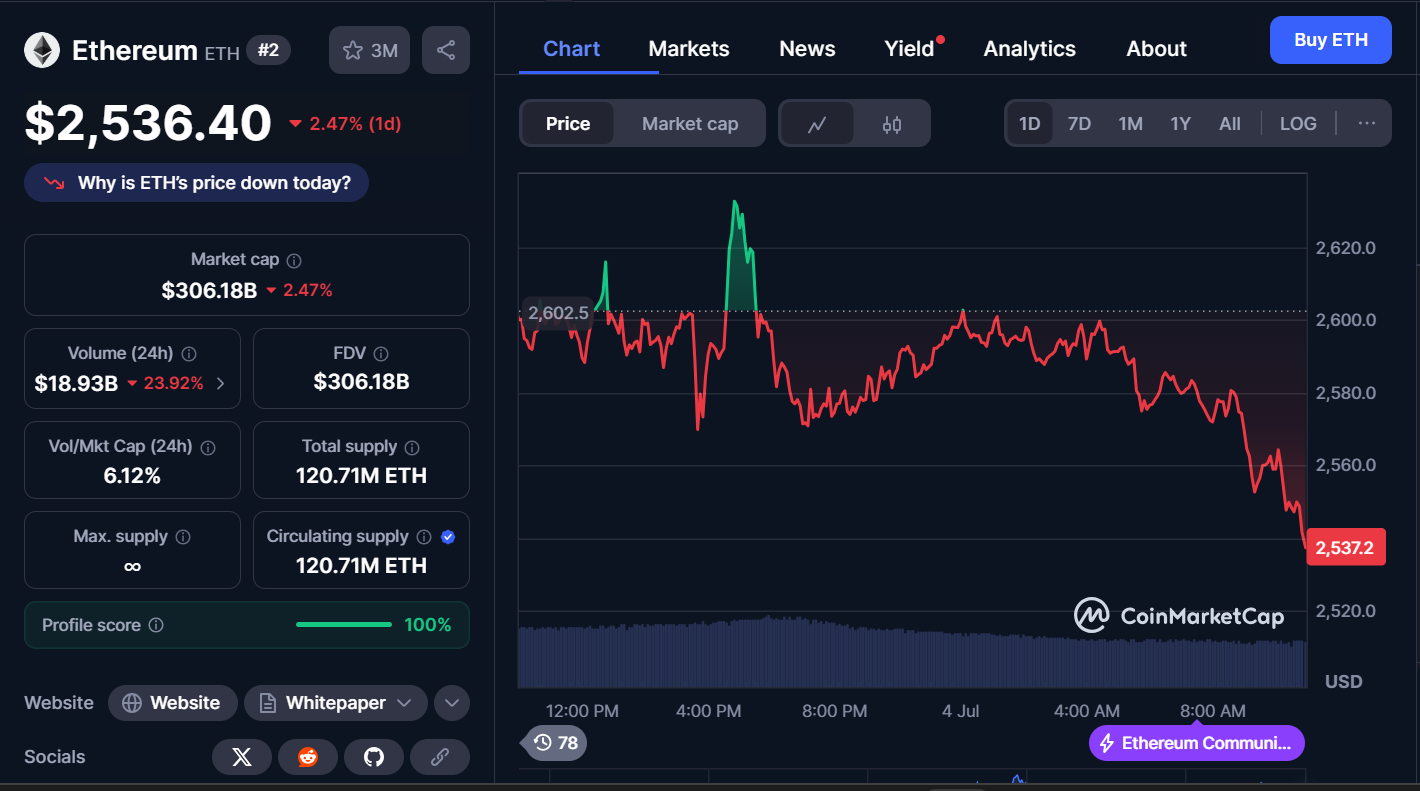Open Ethereum's X (Twitter) social link
This screenshot has width=1420, height=791.
242,757
